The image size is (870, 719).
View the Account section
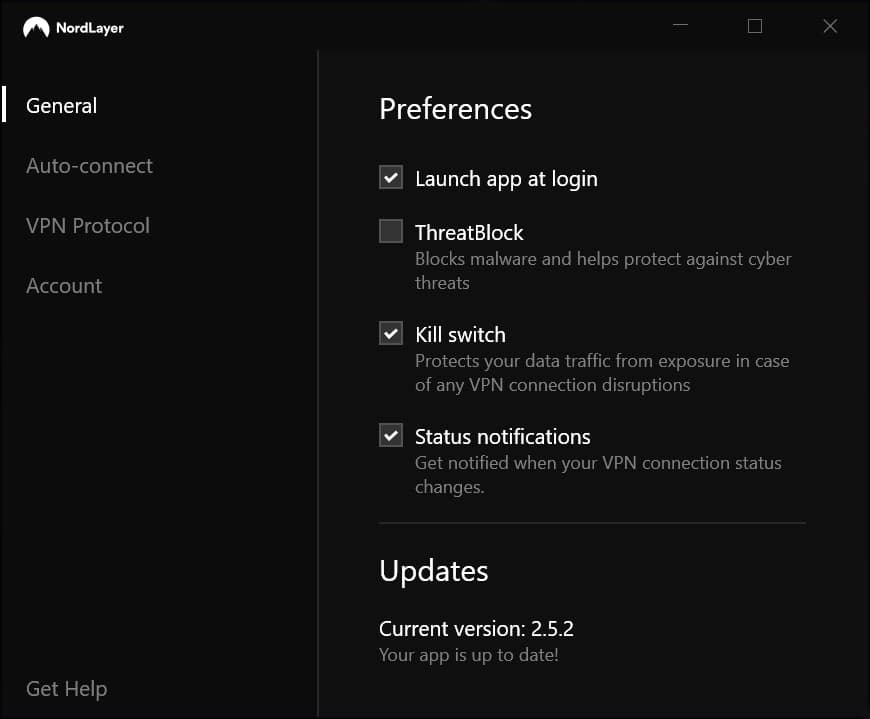click(x=63, y=285)
